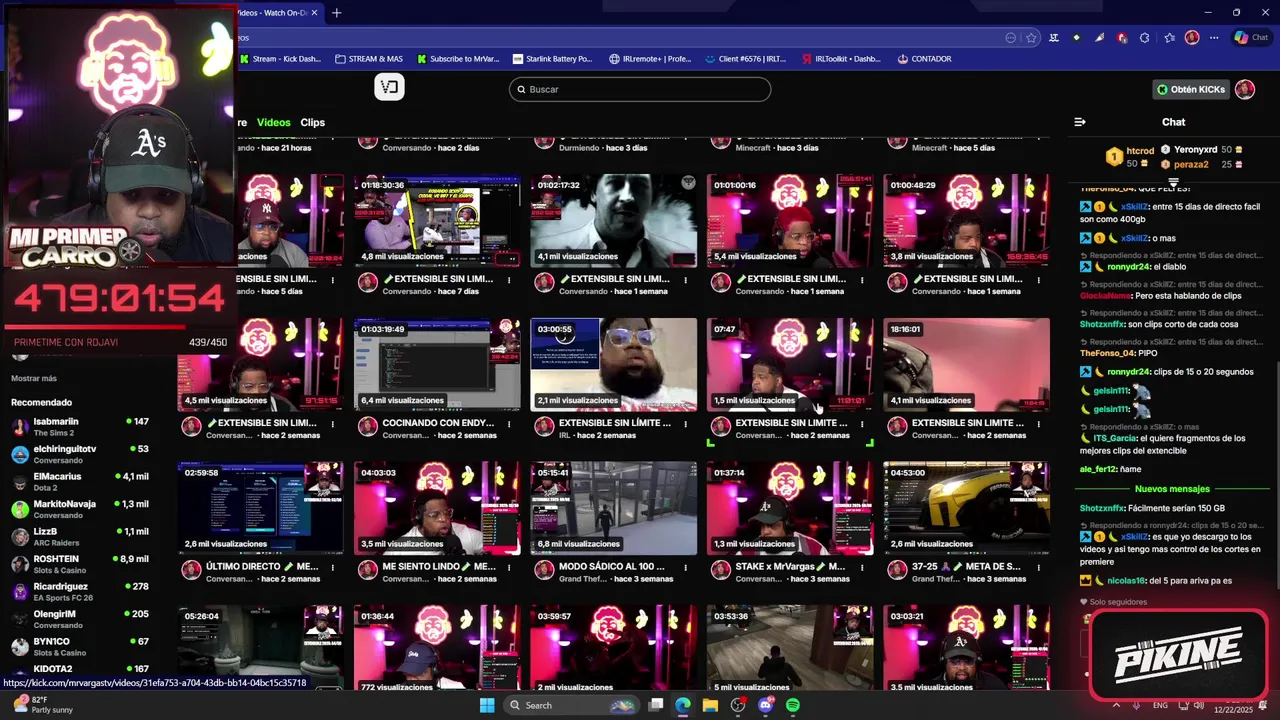The height and width of the screenshot is (720, 1280).
Task: Open recommended channel MarkitoNavaja
Action: pyautogui.click(x=80, y=509)
